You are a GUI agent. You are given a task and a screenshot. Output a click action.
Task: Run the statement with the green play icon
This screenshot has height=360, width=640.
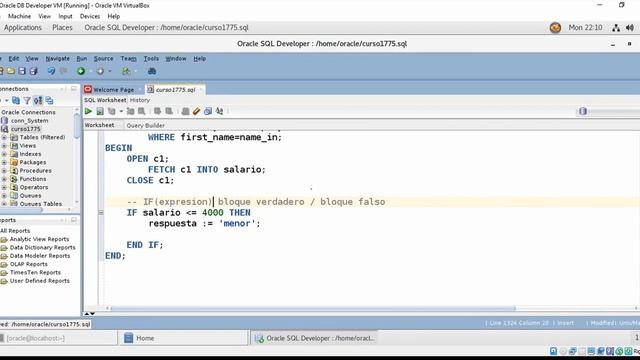(x=88, y=111)
